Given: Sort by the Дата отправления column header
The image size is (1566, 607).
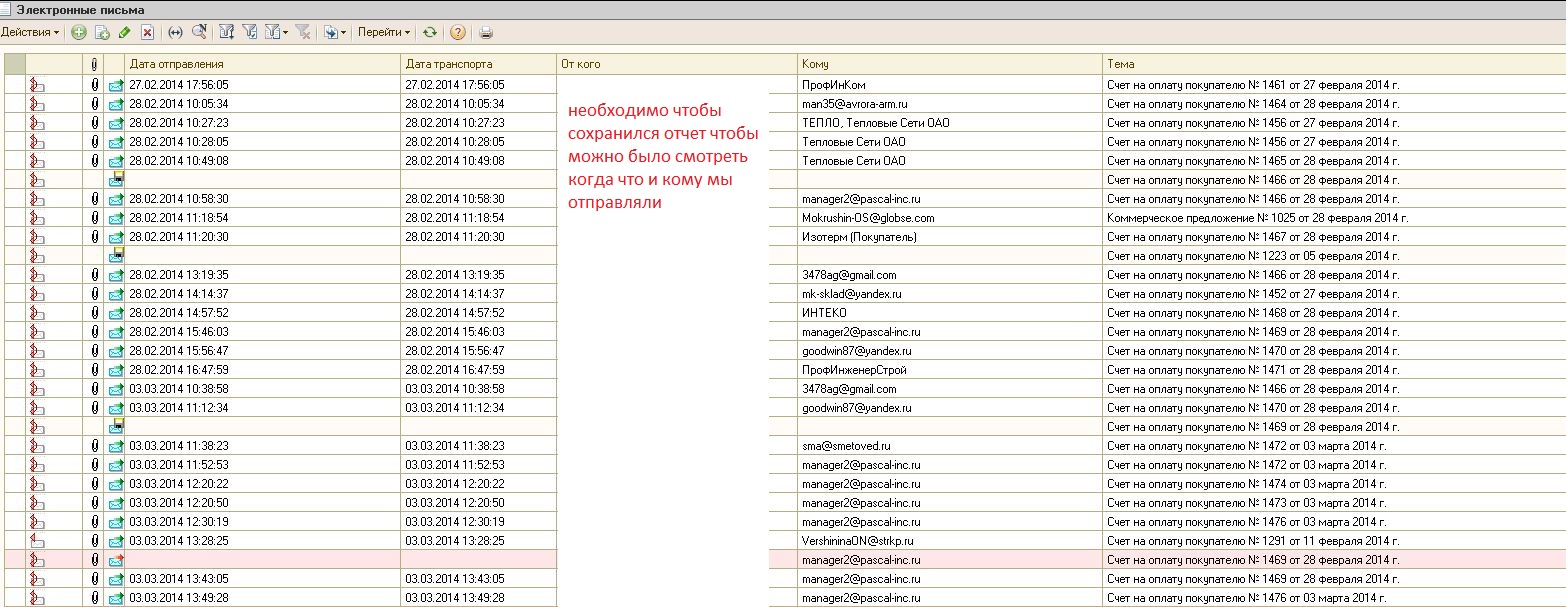Looking at the screenshot, I should (263, 64).
